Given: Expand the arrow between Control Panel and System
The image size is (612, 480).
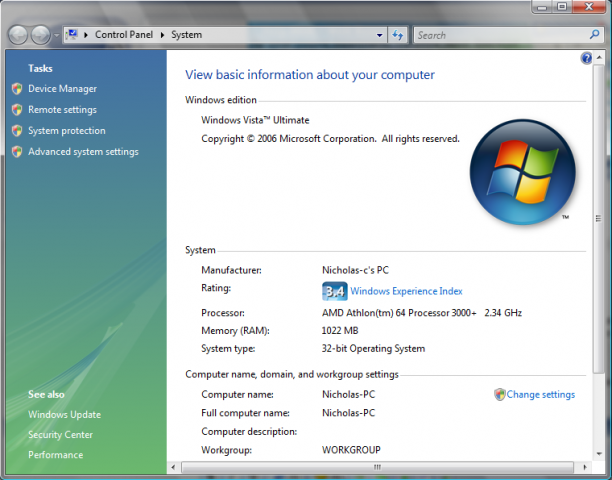Looking at the screenshot, I should click(162, 35).
